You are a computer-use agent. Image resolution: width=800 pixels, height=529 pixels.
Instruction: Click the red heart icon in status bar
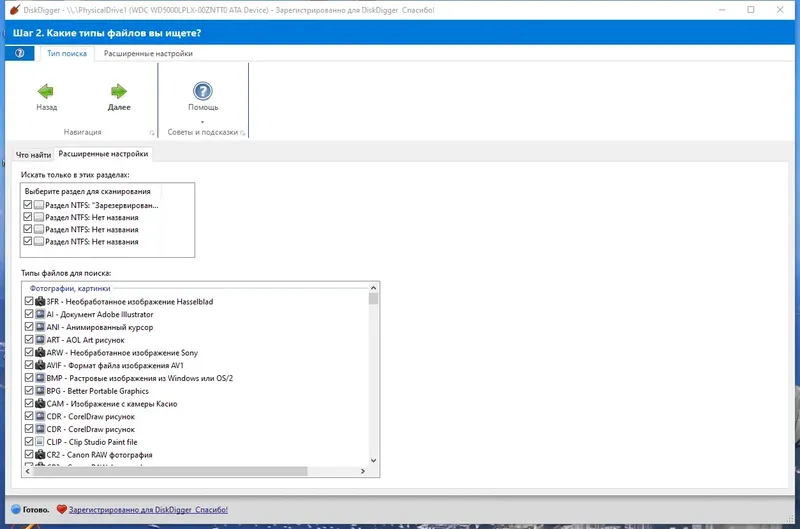pyautogui.click(x=61, y=509)
